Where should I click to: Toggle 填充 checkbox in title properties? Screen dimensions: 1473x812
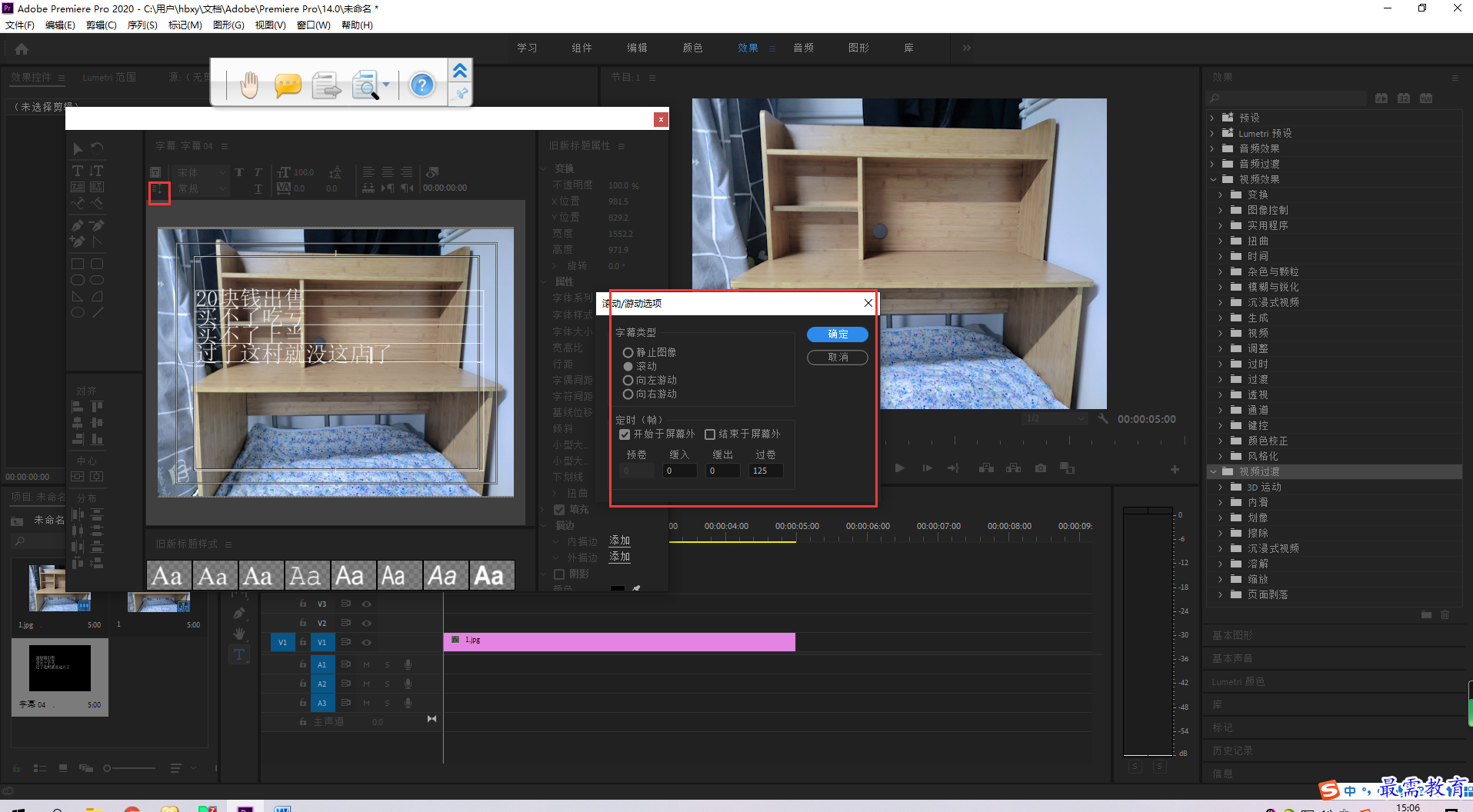click(559, 509)
